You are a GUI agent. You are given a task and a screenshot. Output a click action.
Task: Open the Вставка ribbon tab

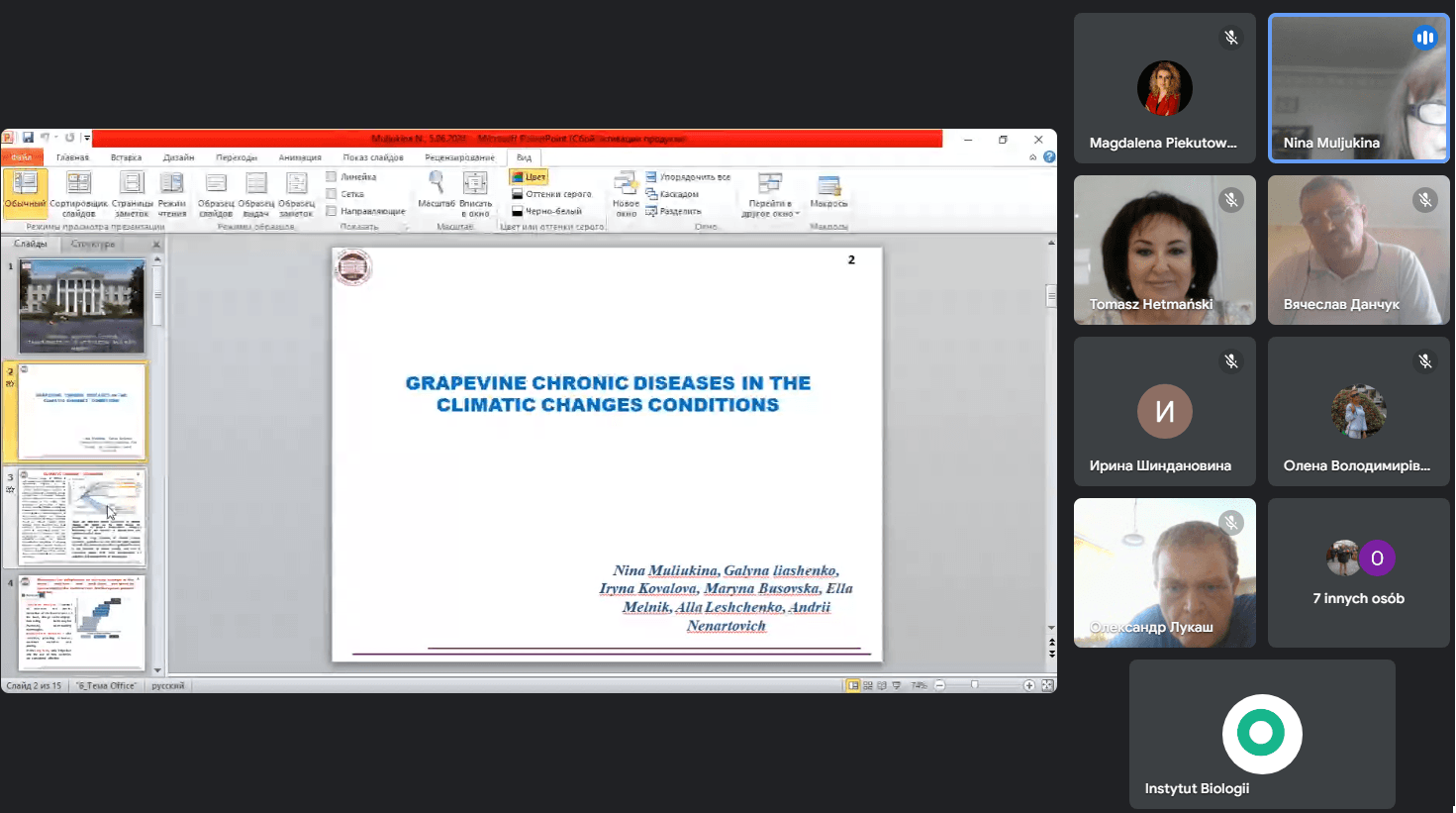click(x=126, y=157)
